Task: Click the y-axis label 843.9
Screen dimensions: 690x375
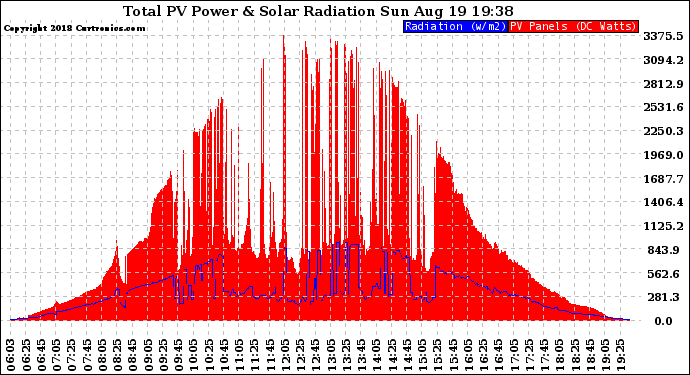Action: click(665, 250)
